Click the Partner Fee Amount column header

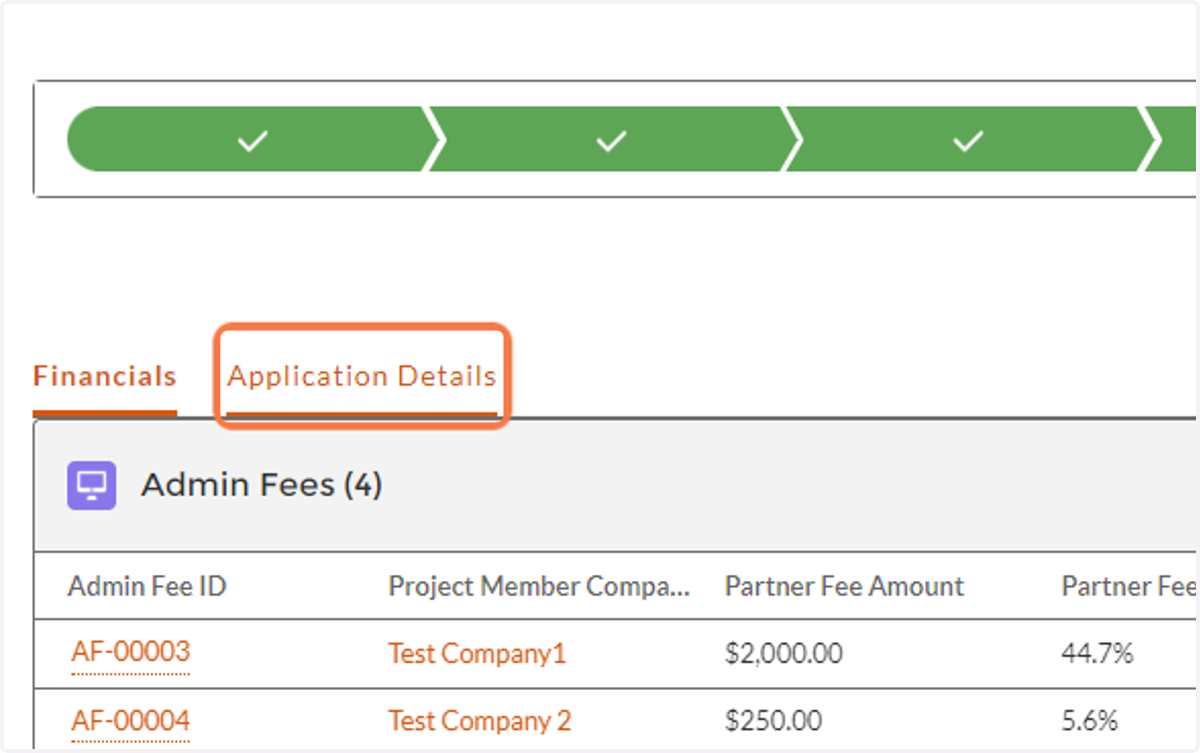pos(844,586)
